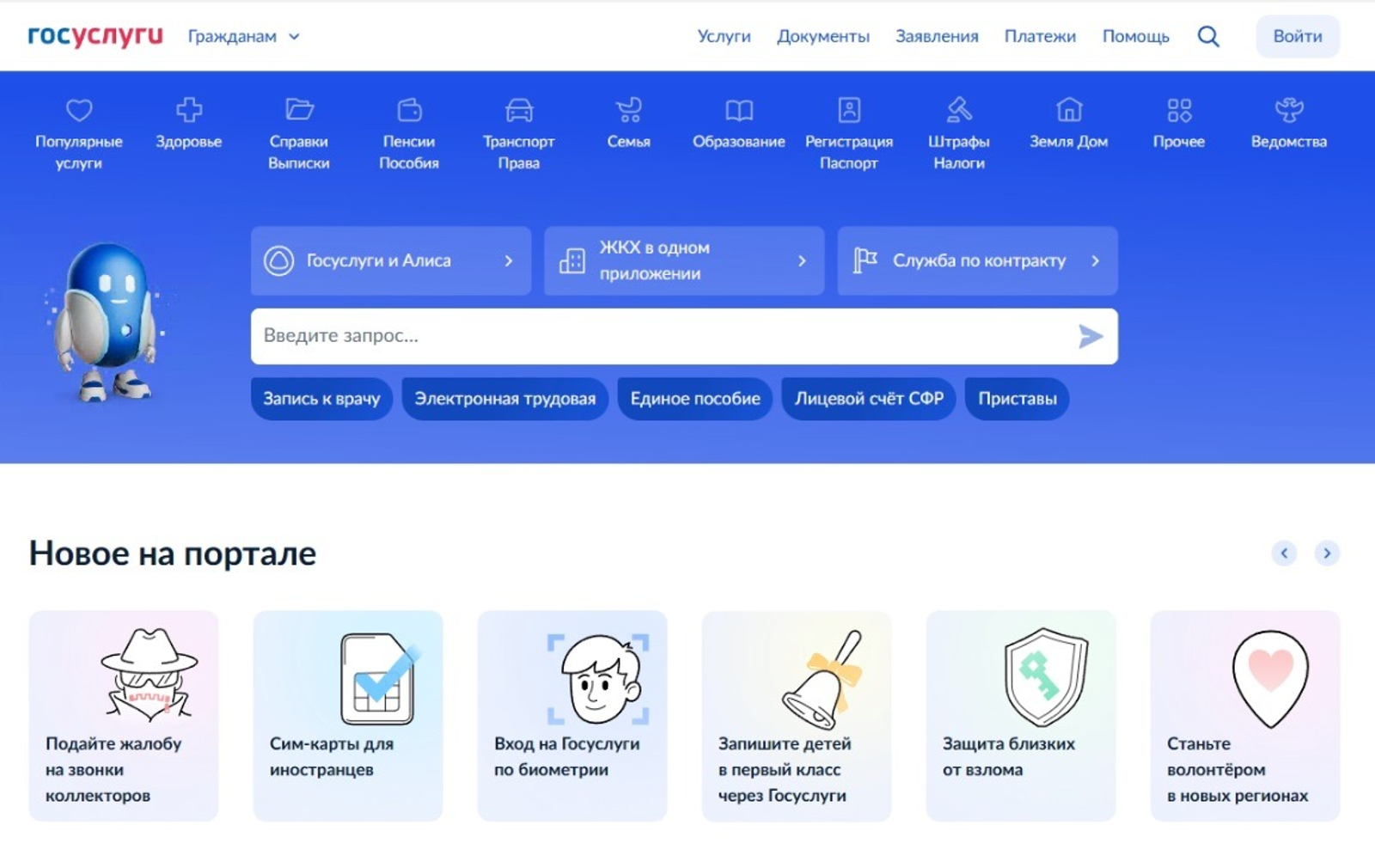Open the Семья stroller icon category
Viewport: 1375px width, 868px height.
tap(628, 110)
